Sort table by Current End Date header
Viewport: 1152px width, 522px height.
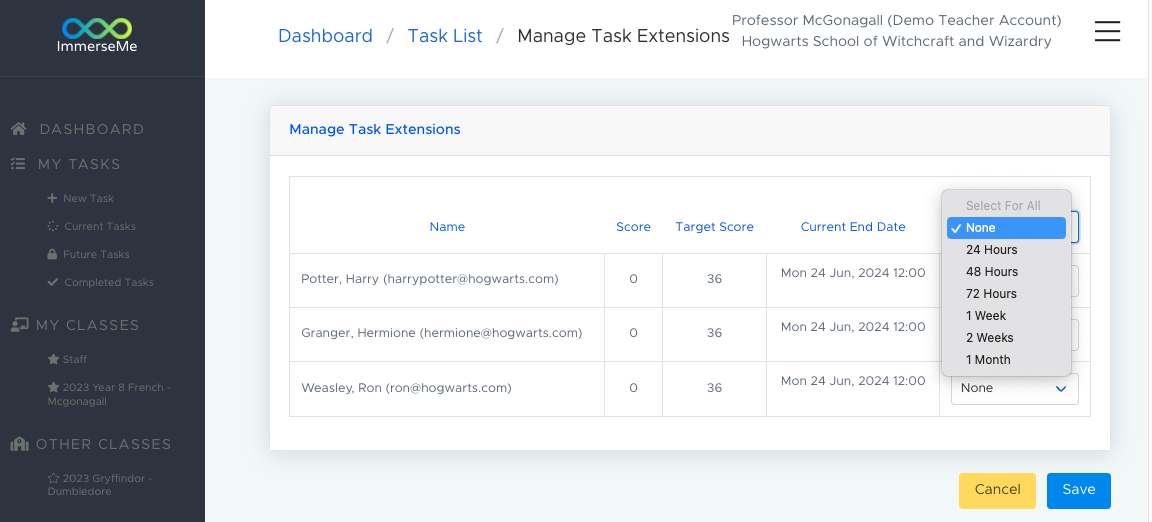click(853, 227)
